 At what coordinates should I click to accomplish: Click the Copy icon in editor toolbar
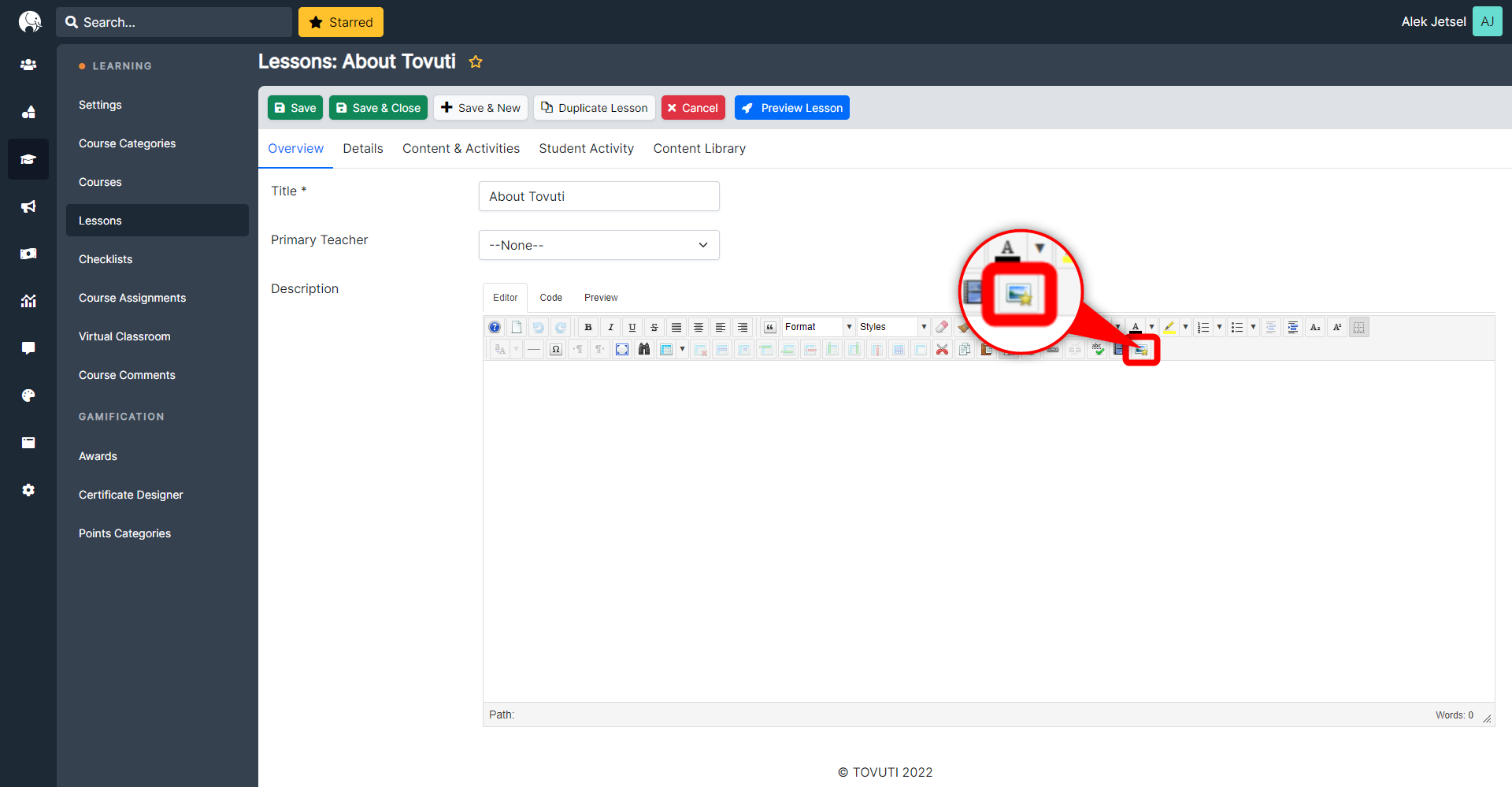click(965, 349)
